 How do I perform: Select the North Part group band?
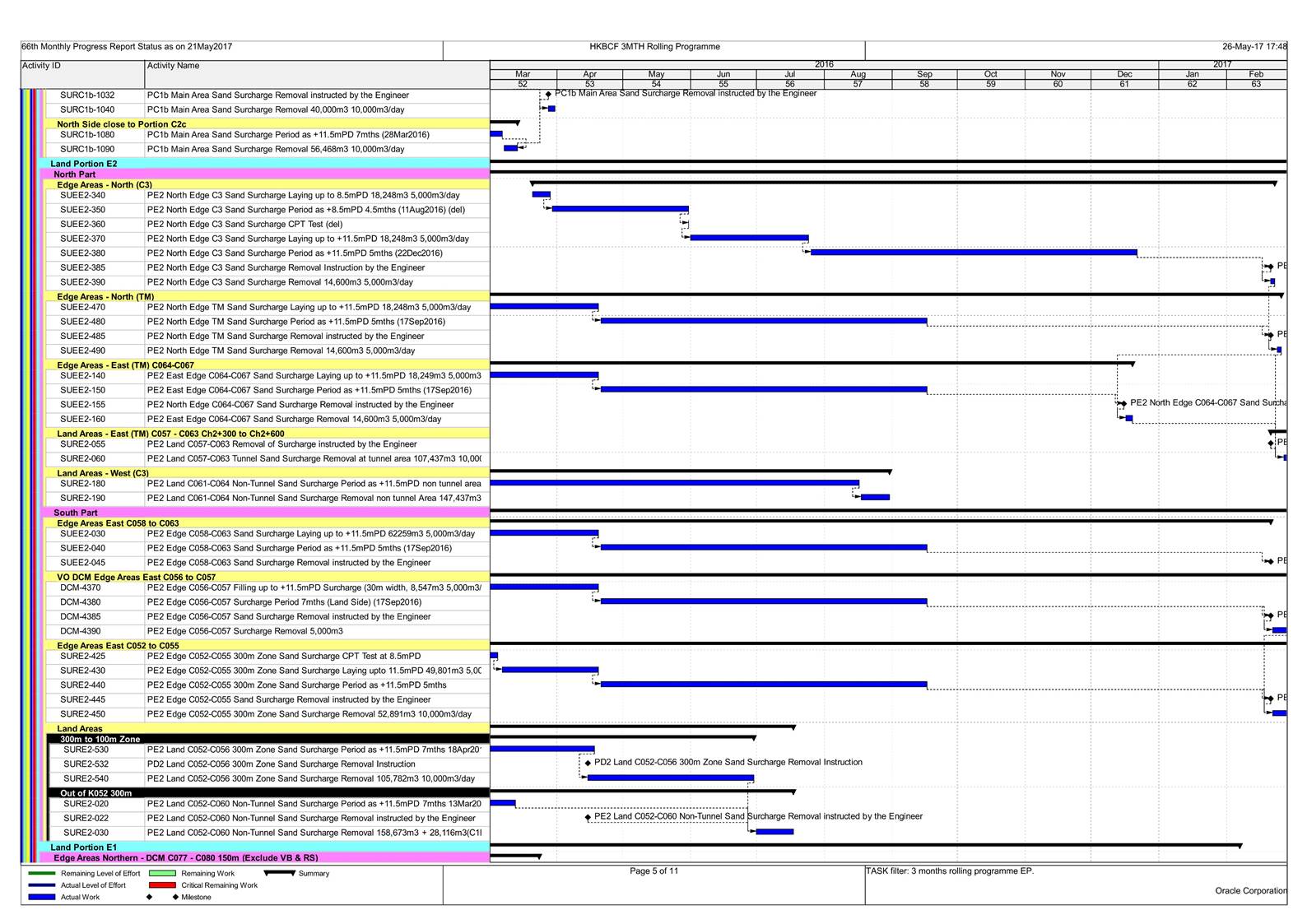tap(265, 174)
